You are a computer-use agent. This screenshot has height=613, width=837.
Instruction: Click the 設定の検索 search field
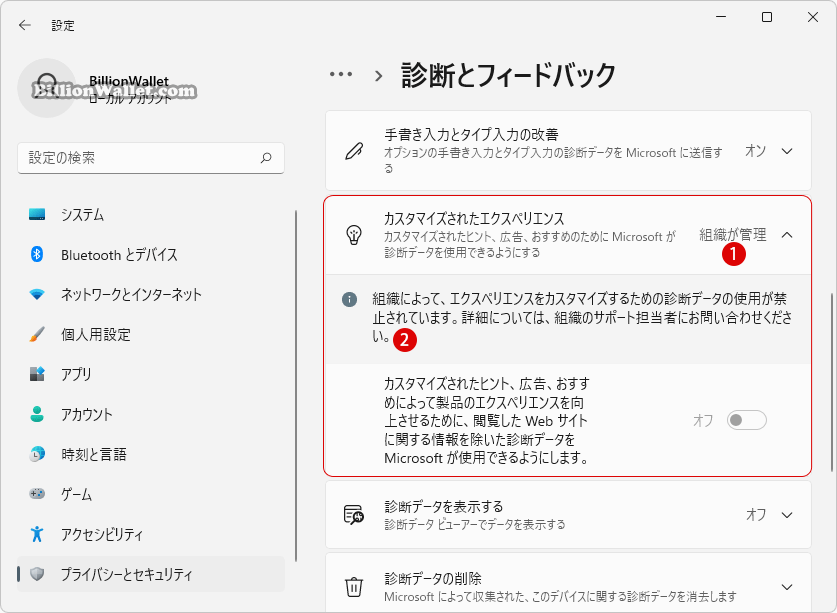click(x=151, y=158)
